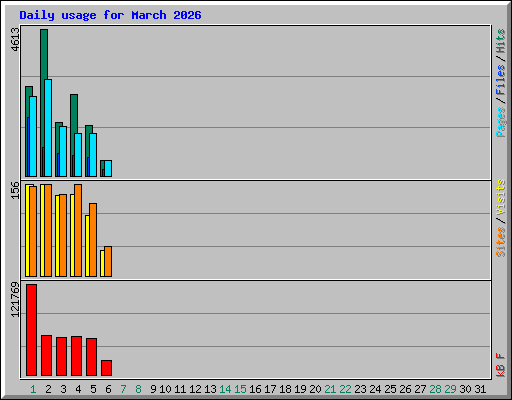
Task: Click the yellow 'Visits' legend label
Action: click(x=500, y=198)
